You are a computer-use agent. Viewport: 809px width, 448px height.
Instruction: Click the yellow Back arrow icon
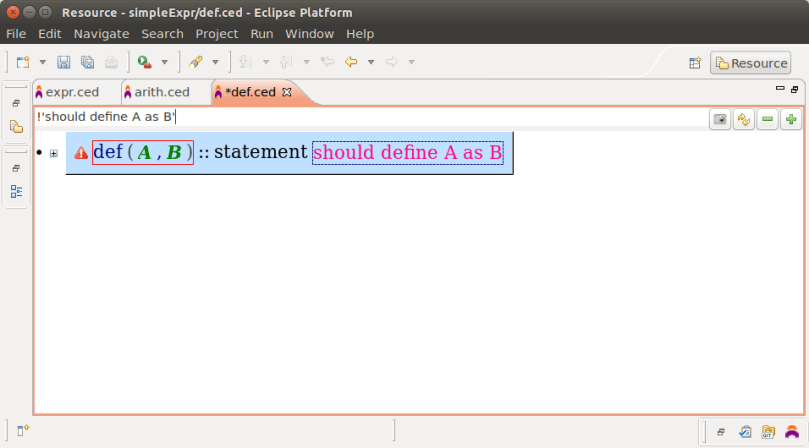tap(351, 62)
